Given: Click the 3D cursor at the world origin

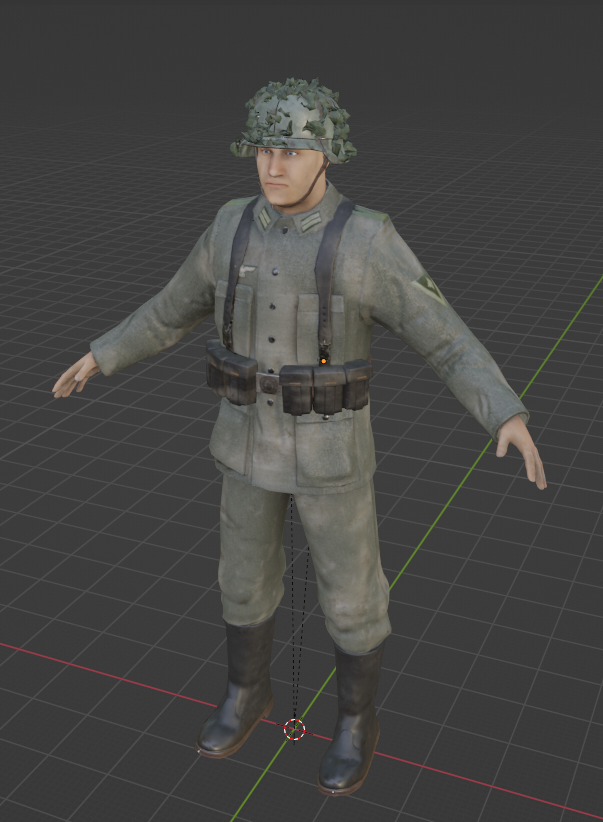Looking at the screenshot, I should tap(295, 729).
